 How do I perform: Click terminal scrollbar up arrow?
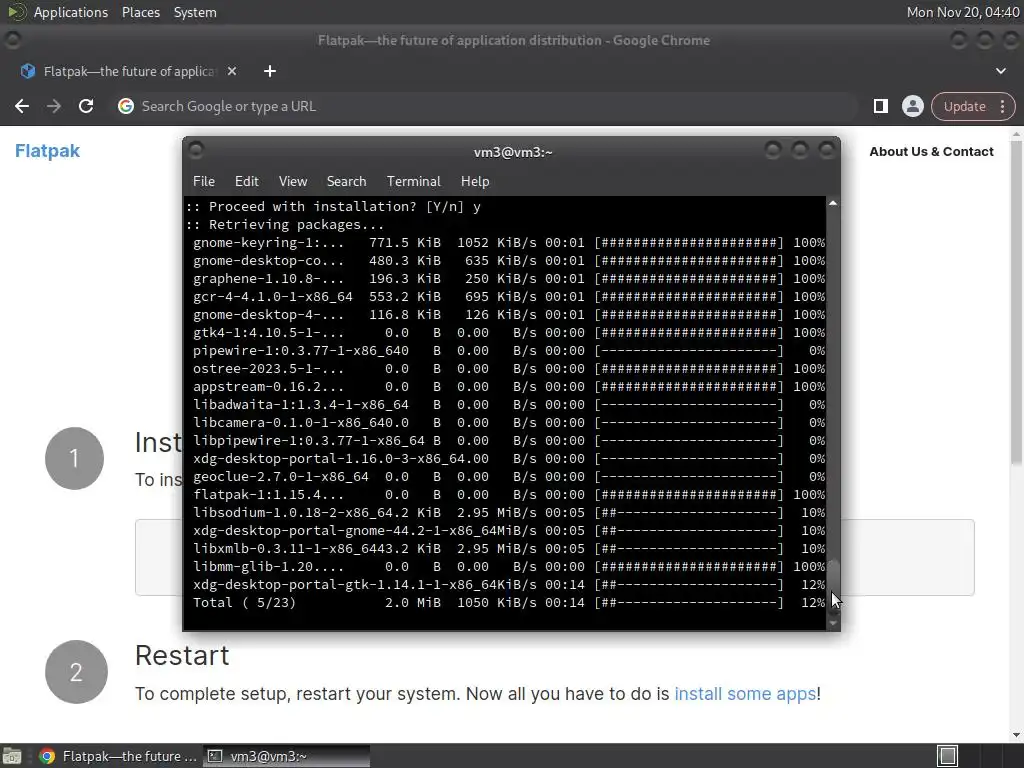pyautogui.click(x=833, y=203)
